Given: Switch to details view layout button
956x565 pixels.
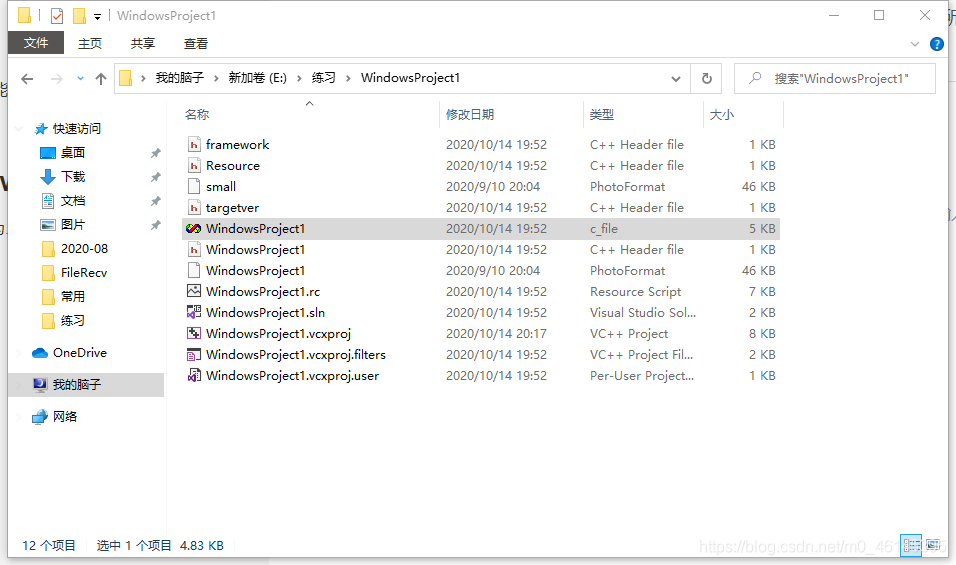Looking at the screenshot, I should click(x=911, y=545).
